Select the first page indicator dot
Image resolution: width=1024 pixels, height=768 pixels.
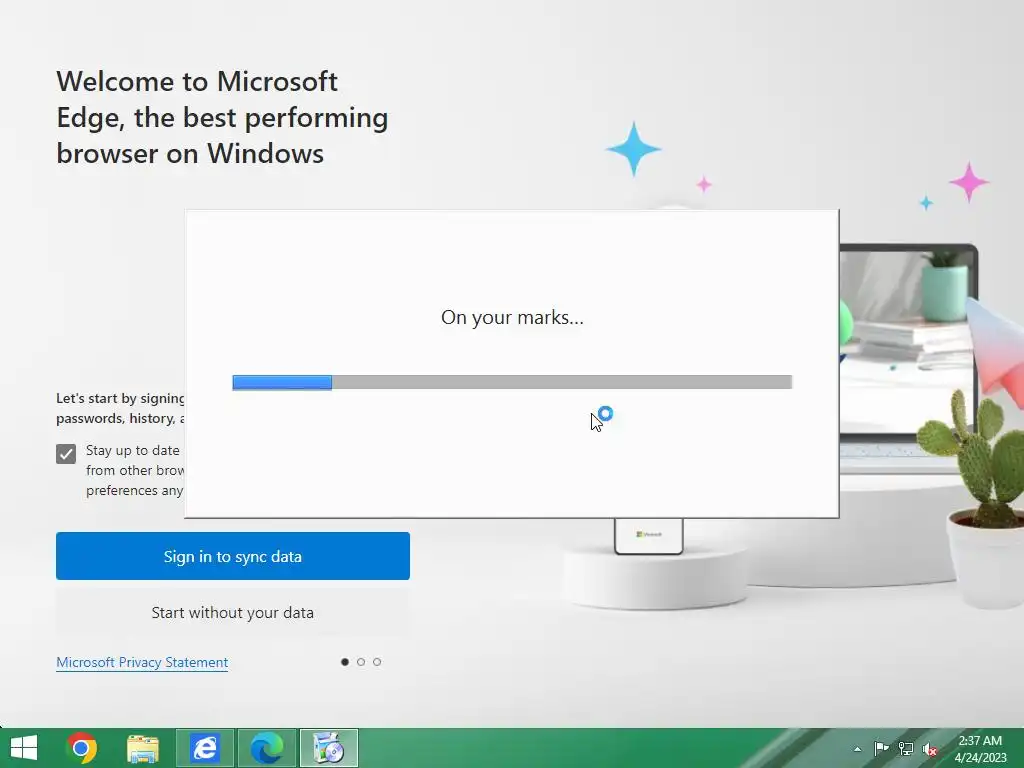(345, 662)
